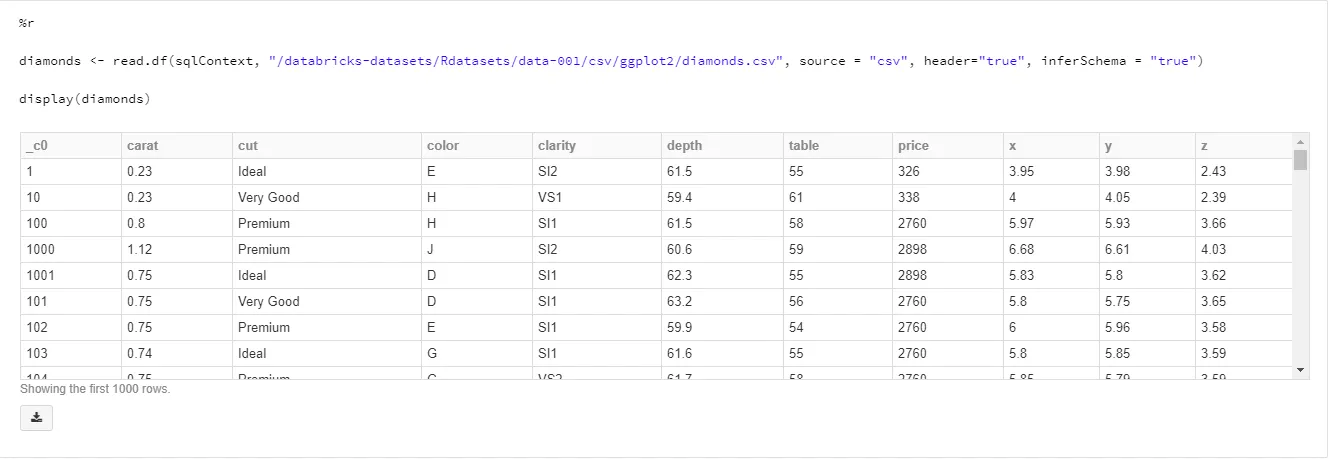Click the vertical scrollbar thumb of the table
The height and width of the screenshot is (459, 1329).
[1300, 160]
